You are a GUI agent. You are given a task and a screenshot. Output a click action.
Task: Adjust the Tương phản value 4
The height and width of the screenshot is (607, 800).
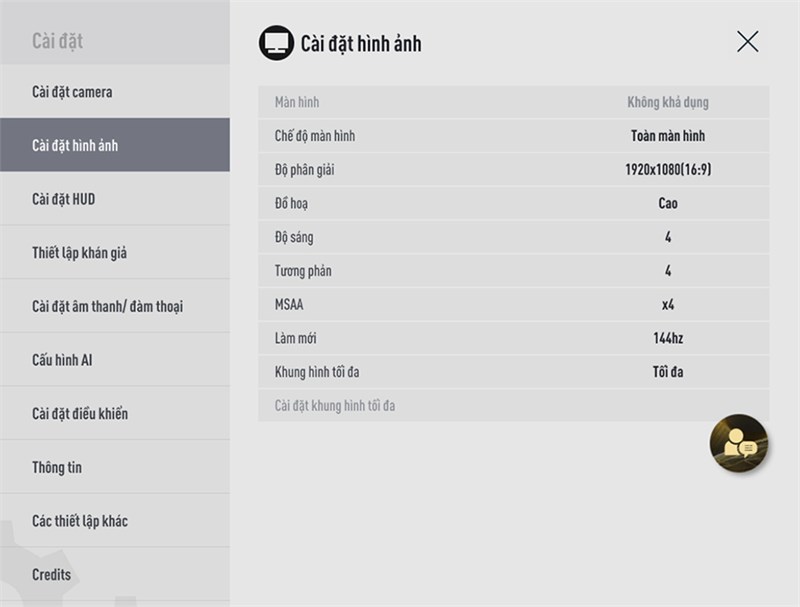[668, 270]
